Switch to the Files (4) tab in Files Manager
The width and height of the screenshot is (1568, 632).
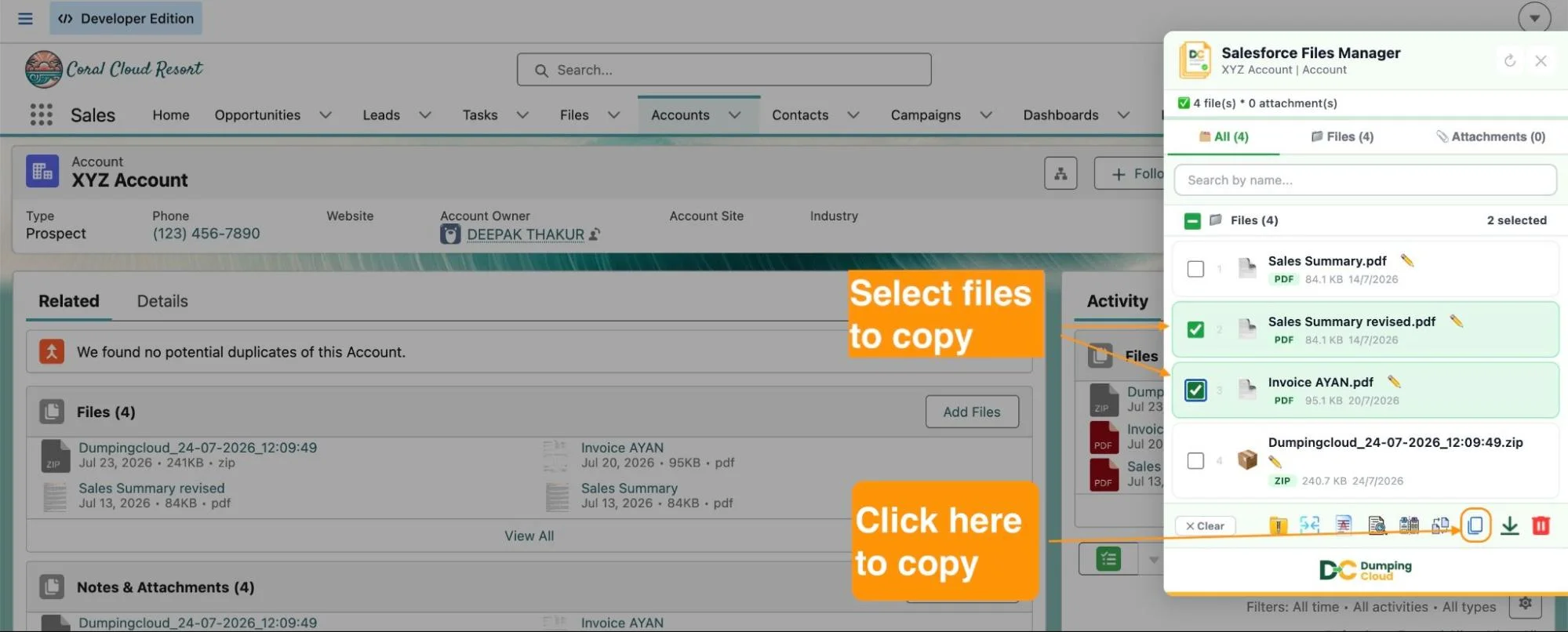[x=1342, y=136]
